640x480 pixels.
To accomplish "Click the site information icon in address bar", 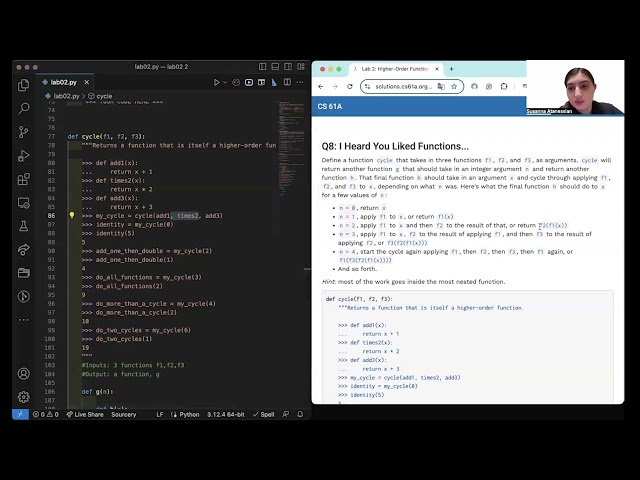I will coord(367,87).
